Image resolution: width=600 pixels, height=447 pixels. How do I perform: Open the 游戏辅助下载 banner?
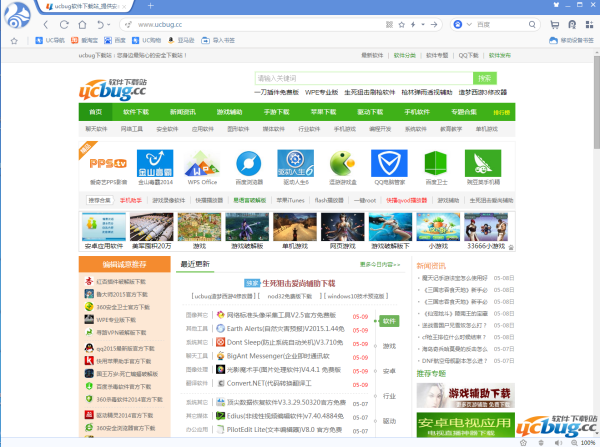(466, 396)
